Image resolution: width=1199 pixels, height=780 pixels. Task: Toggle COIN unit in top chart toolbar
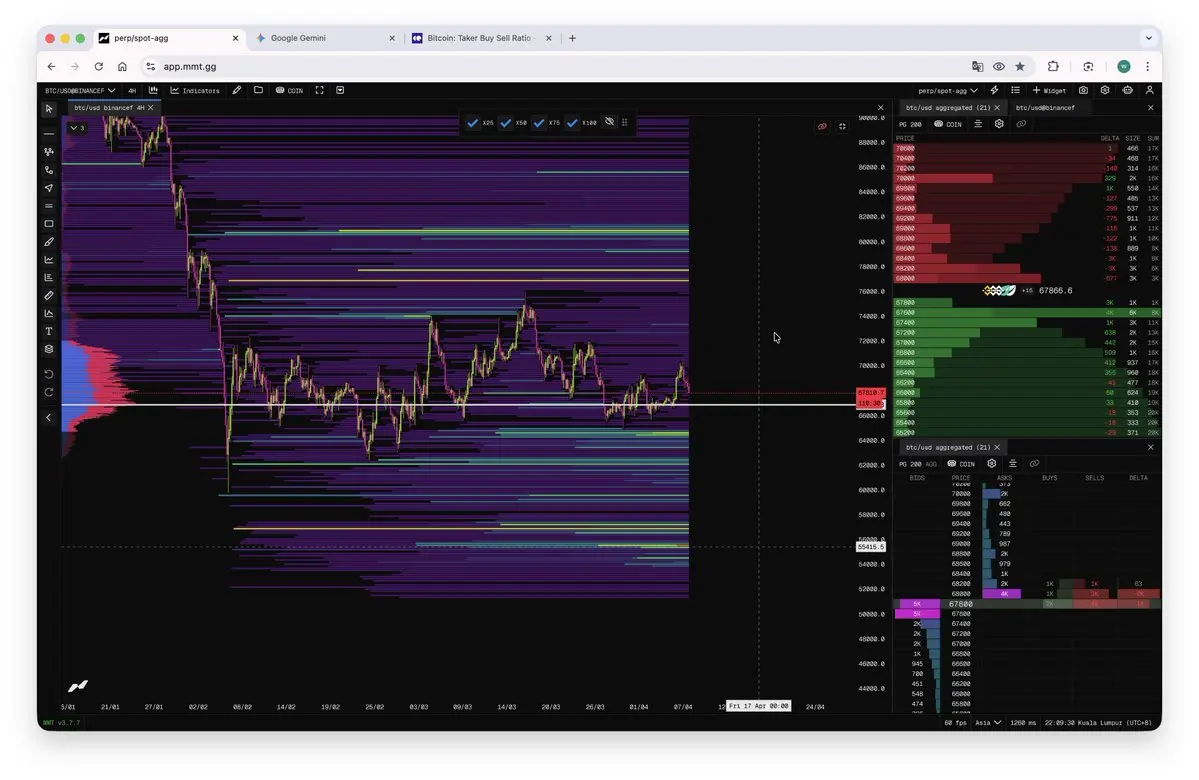(289, 90)
